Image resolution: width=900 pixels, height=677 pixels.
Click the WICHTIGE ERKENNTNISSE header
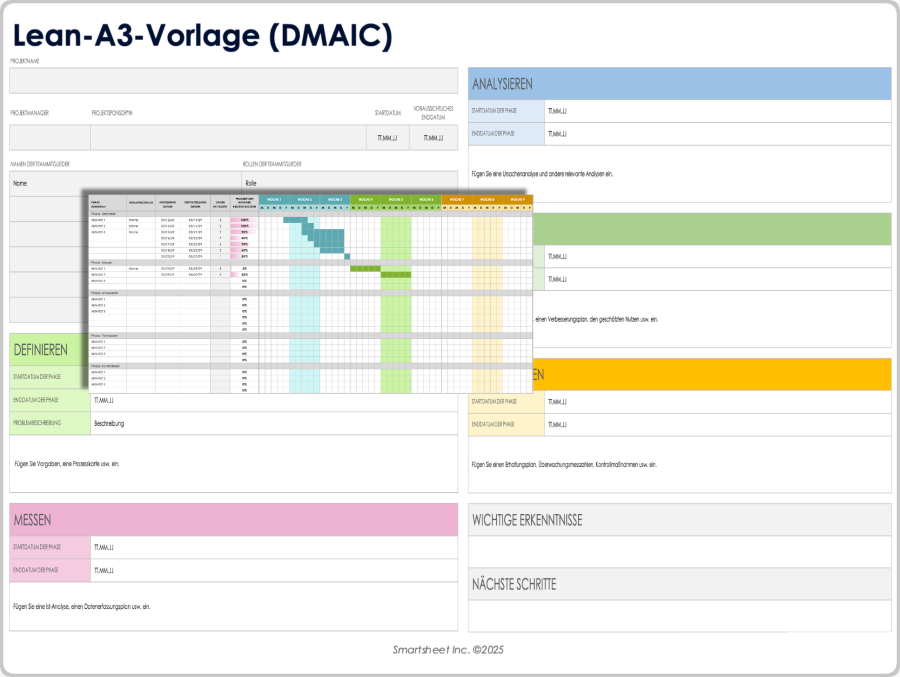click(x=680, y=520)
